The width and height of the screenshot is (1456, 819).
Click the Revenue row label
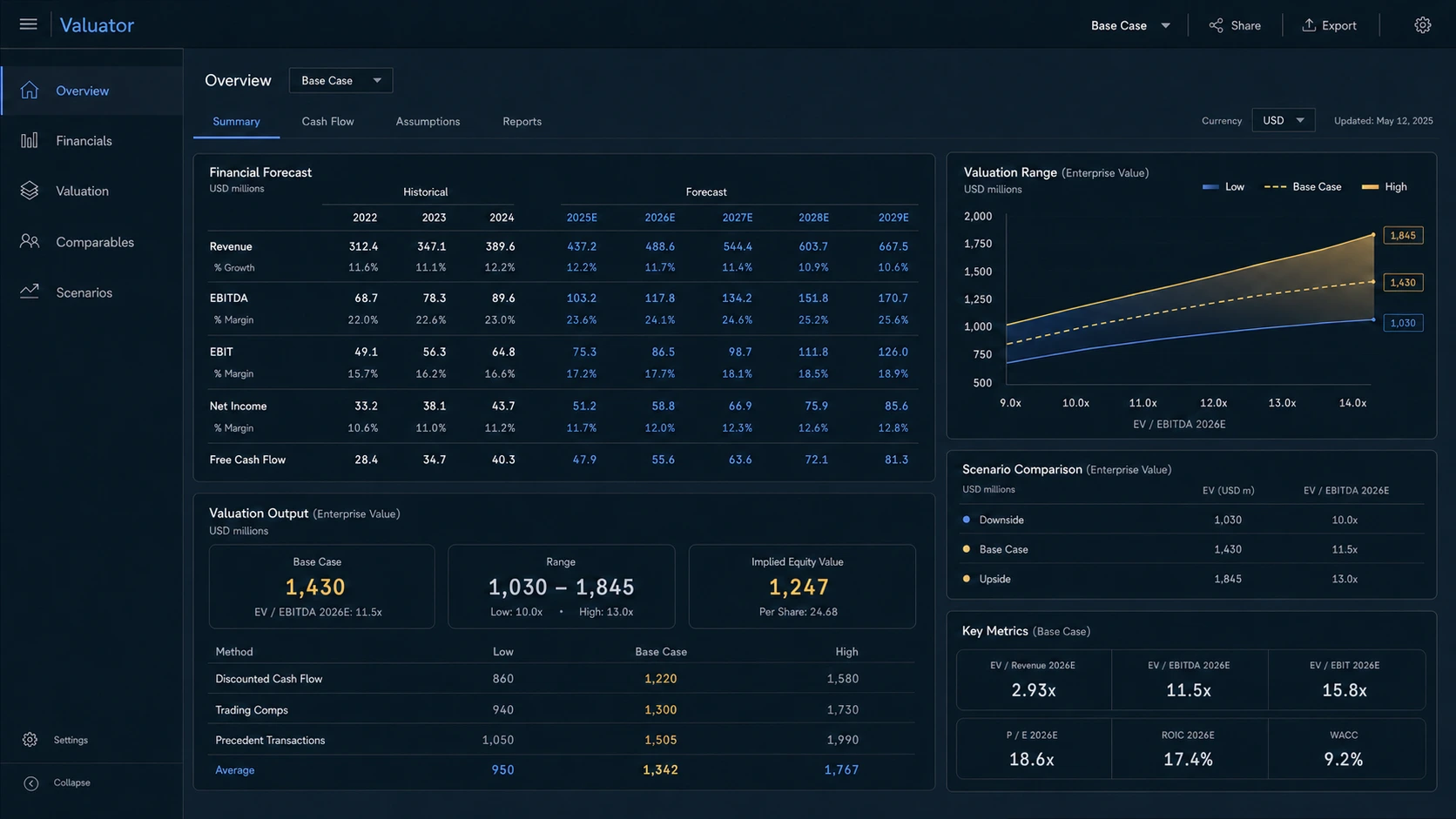231,246
